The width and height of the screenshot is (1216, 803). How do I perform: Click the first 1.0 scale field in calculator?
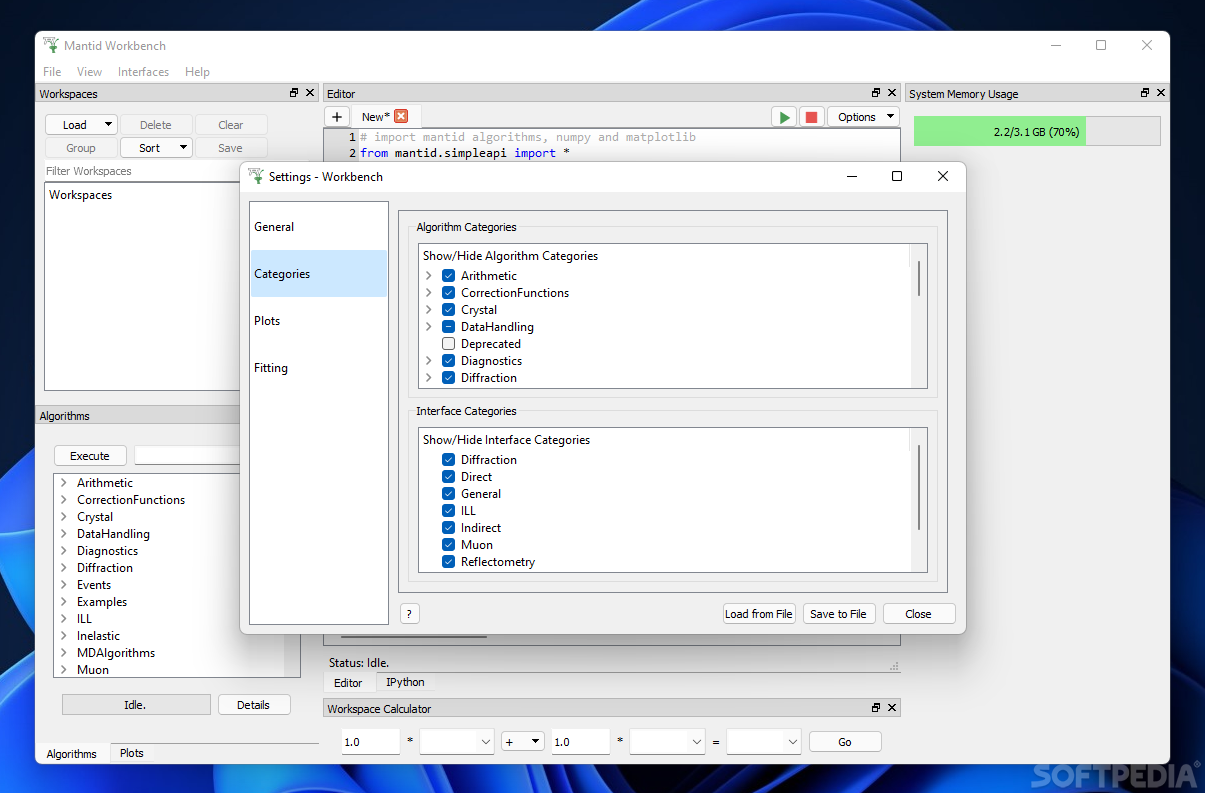click(370, 742)
